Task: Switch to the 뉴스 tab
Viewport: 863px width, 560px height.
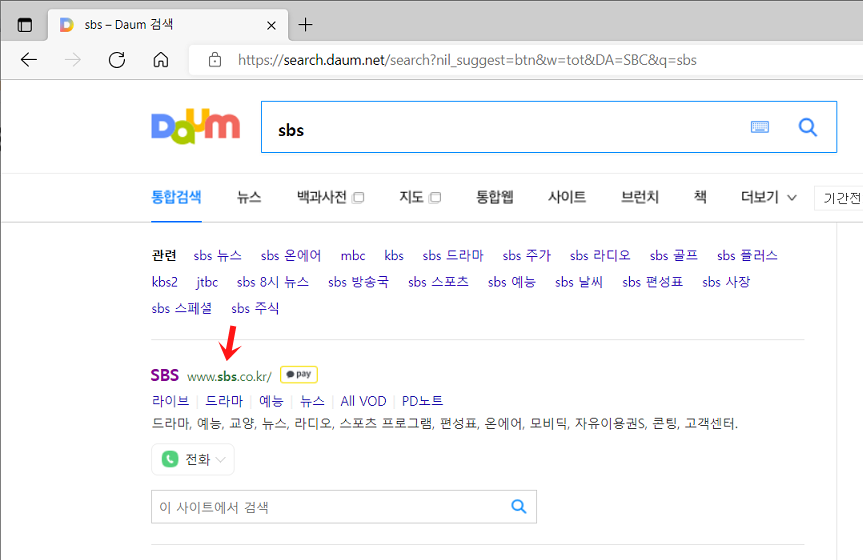Action: tap(249, 197)
